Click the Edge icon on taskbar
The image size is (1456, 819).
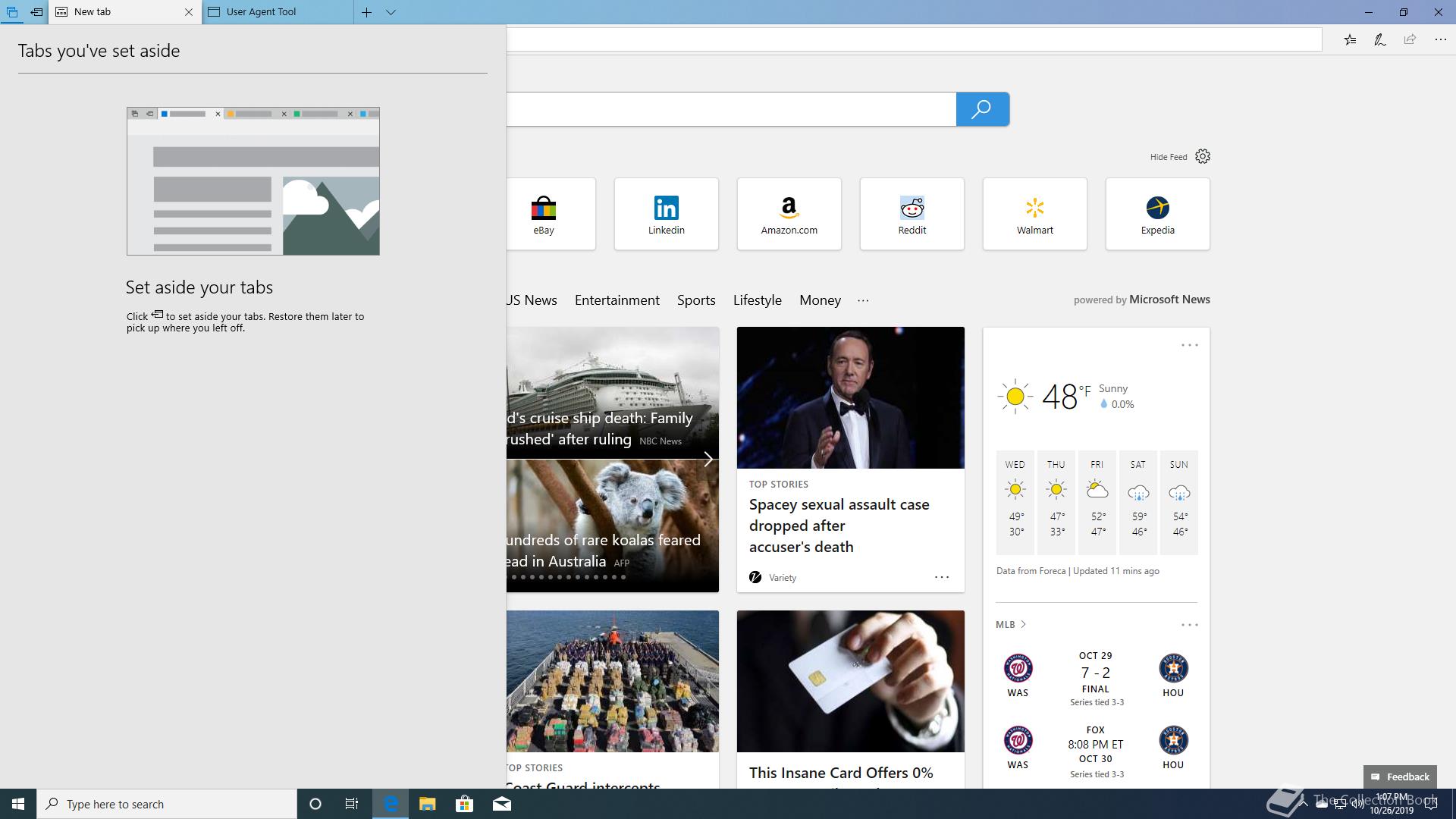click(391, 804)
